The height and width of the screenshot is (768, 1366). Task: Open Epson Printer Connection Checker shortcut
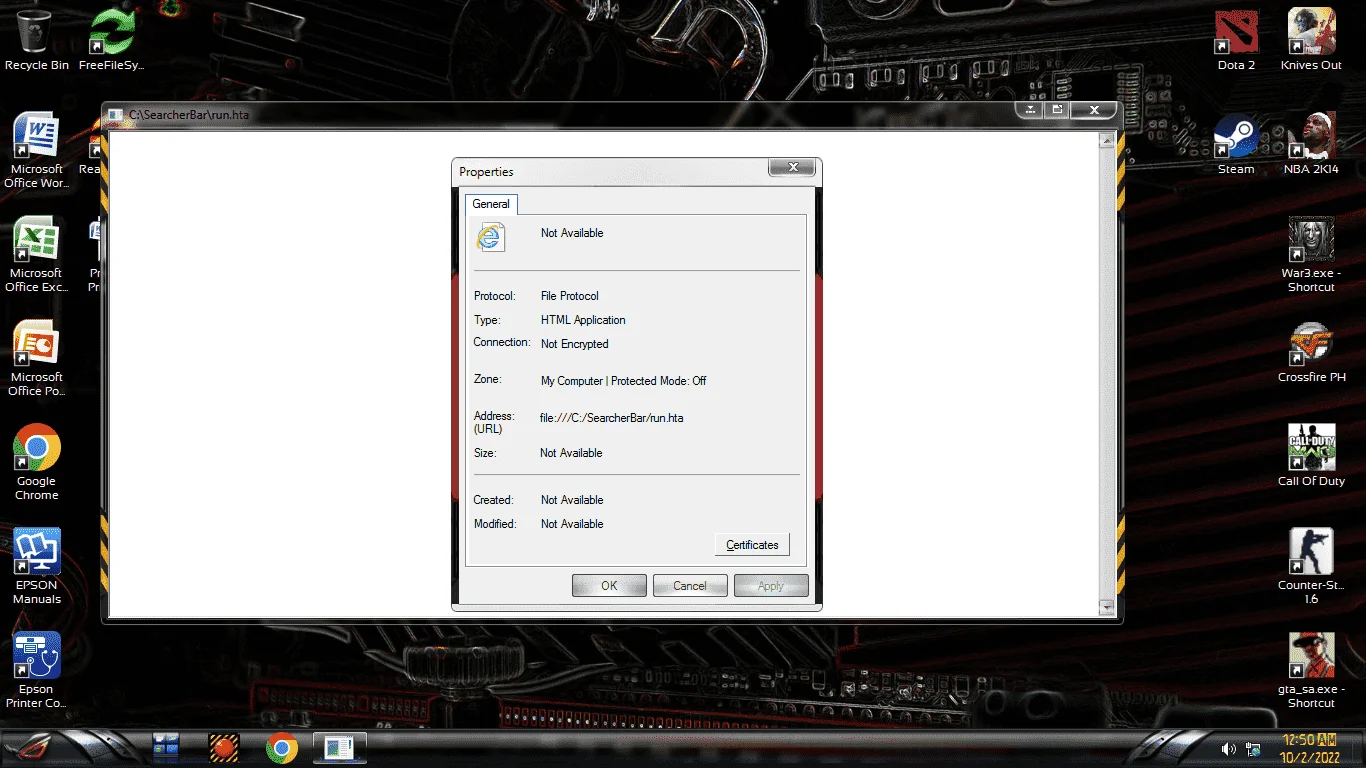pyautogui.click(x=37, y=670)
